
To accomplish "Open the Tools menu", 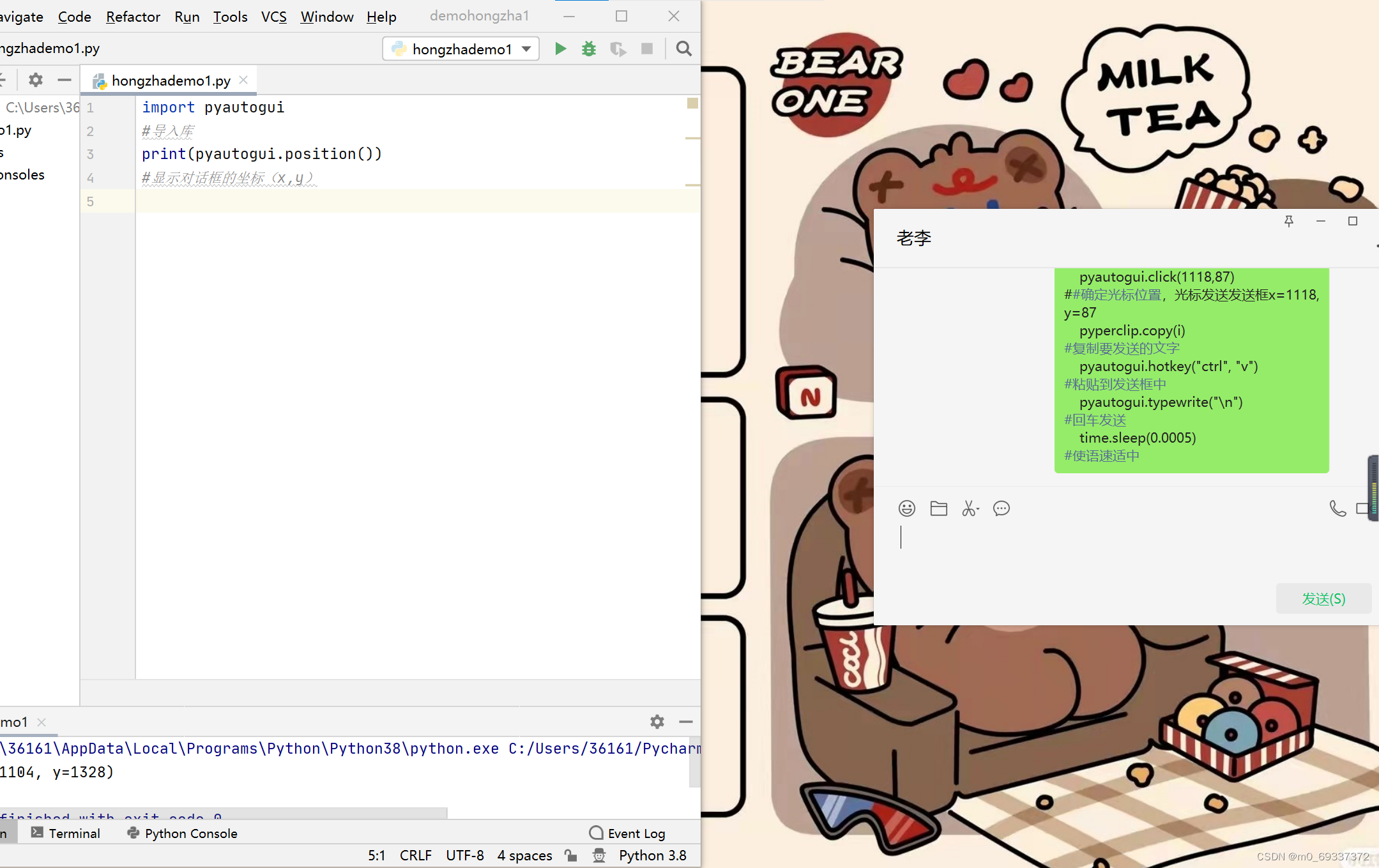I will tap(231, 17).
